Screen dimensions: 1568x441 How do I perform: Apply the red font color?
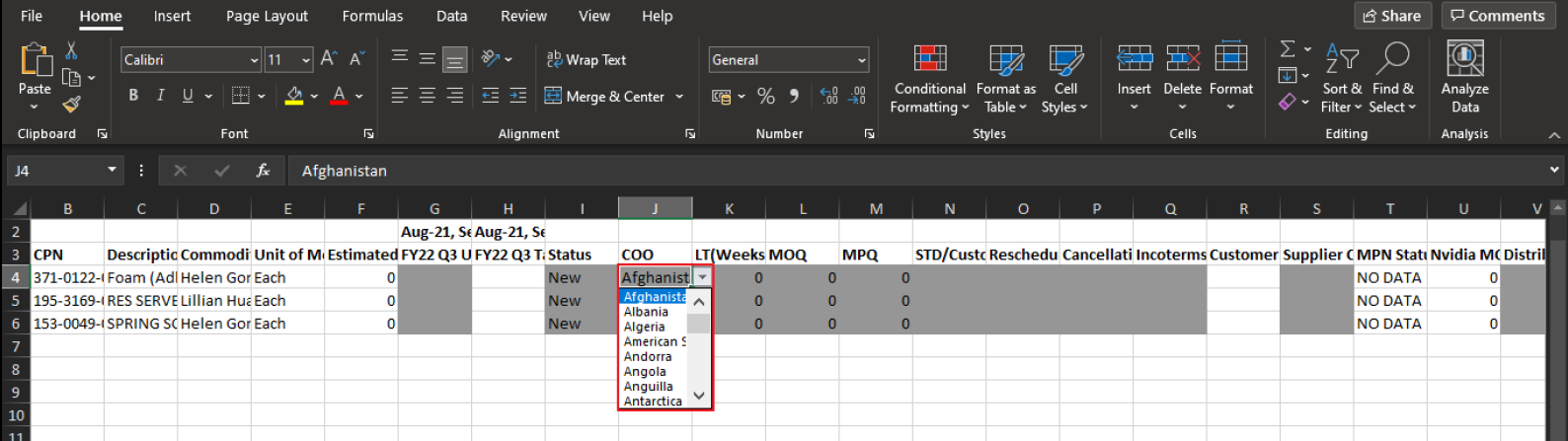tap(339, 96)
